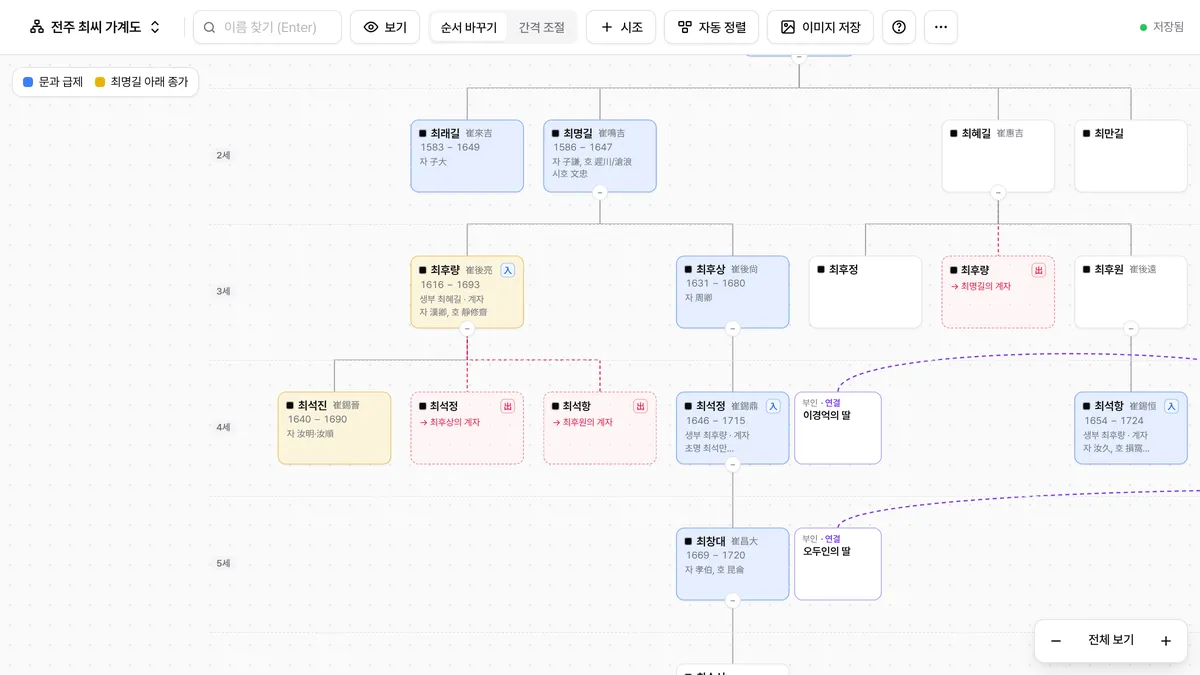Switch to 간격 조절 mode
The width and height of the screenshot is (1200, 675).
pos(542,27)
